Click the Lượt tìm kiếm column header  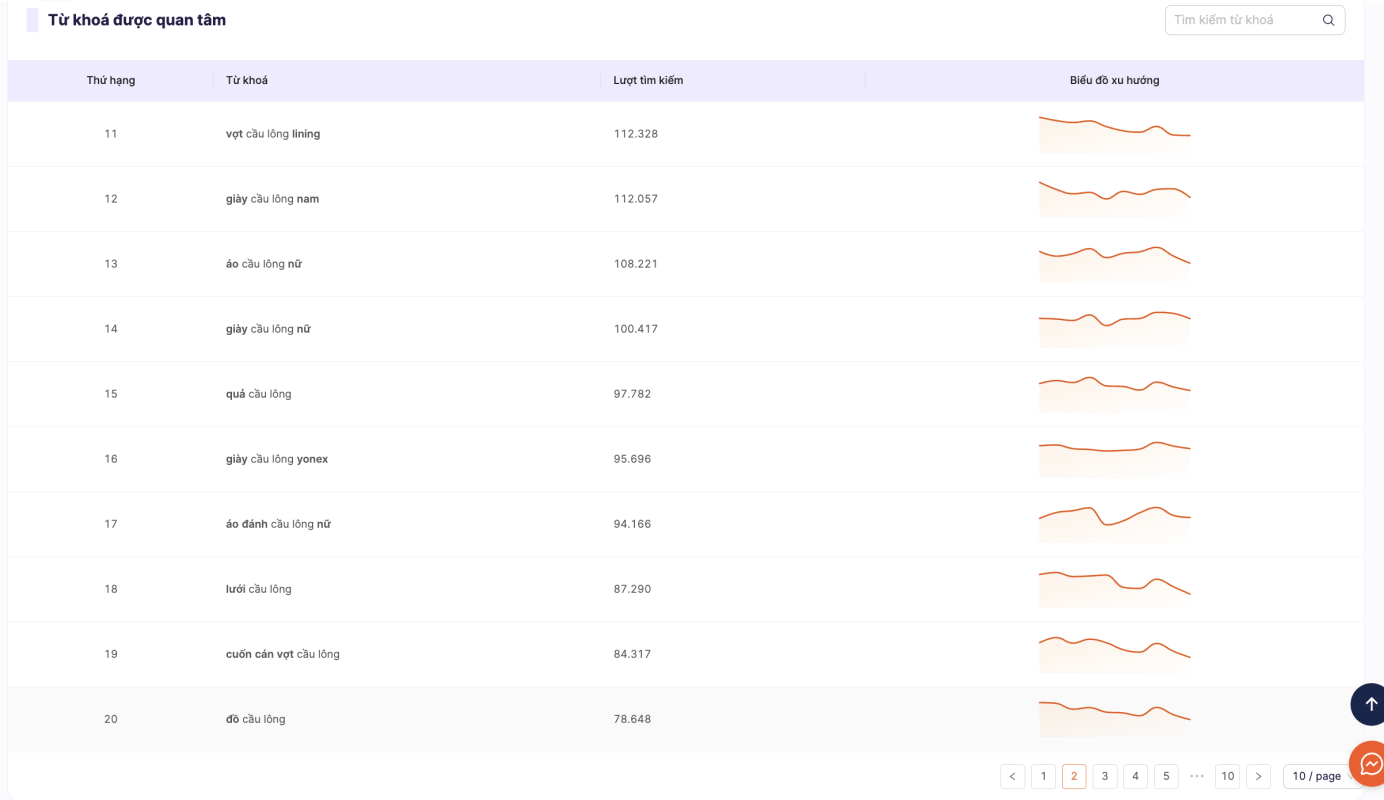click(648, 80)
